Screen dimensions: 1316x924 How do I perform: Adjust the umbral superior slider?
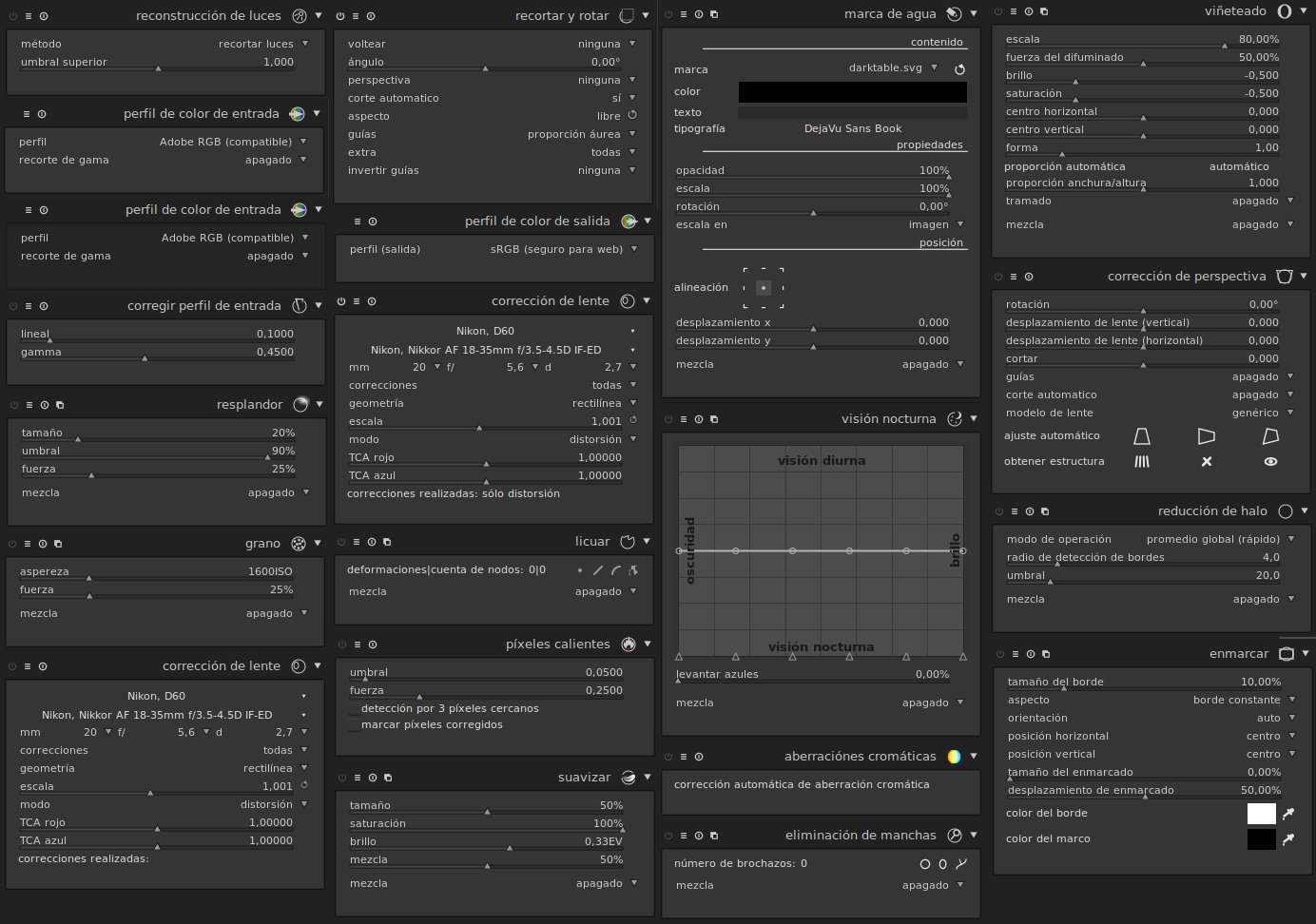click(157, 63)
